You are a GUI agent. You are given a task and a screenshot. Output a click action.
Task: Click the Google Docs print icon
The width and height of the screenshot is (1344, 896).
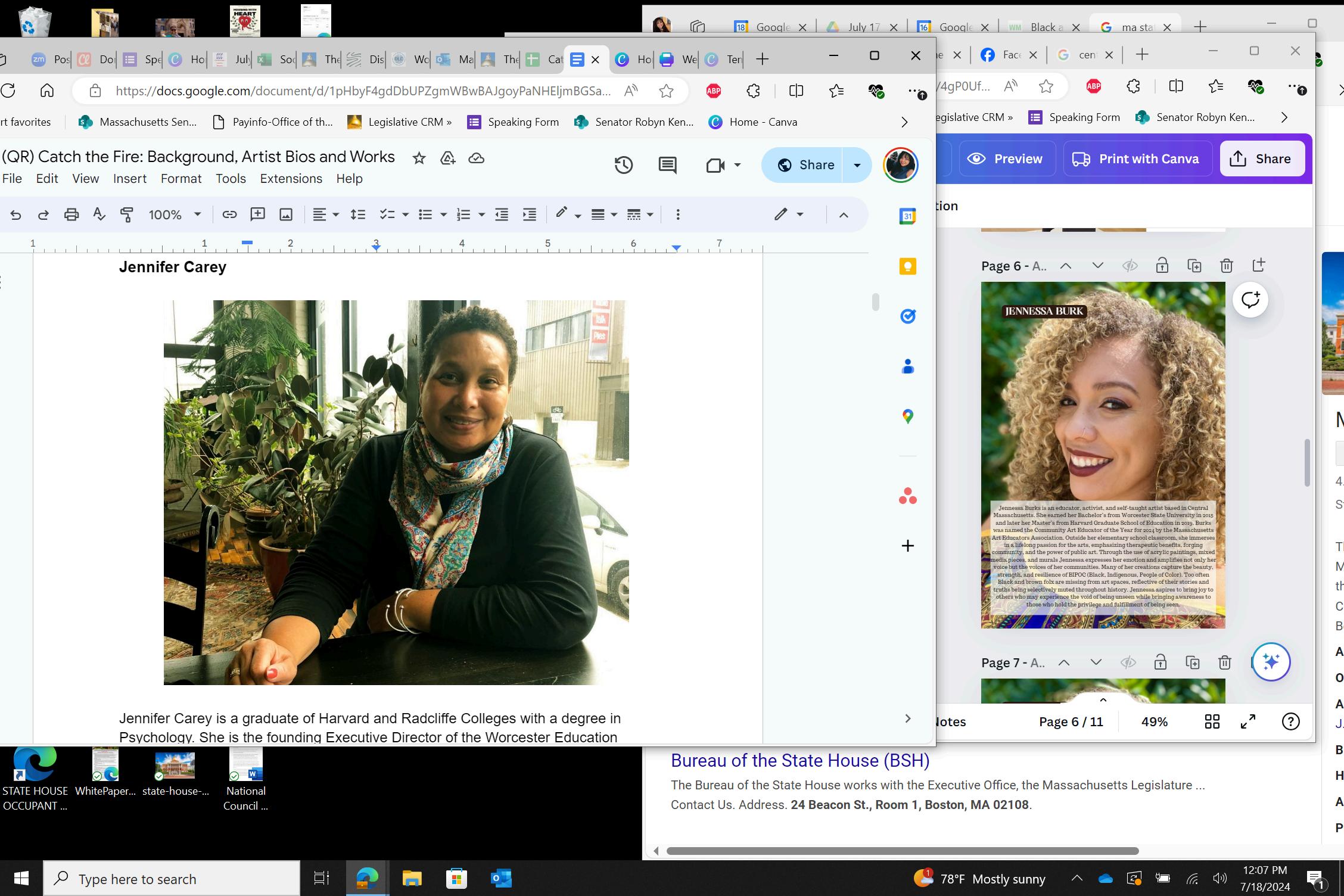click(71, 214)
